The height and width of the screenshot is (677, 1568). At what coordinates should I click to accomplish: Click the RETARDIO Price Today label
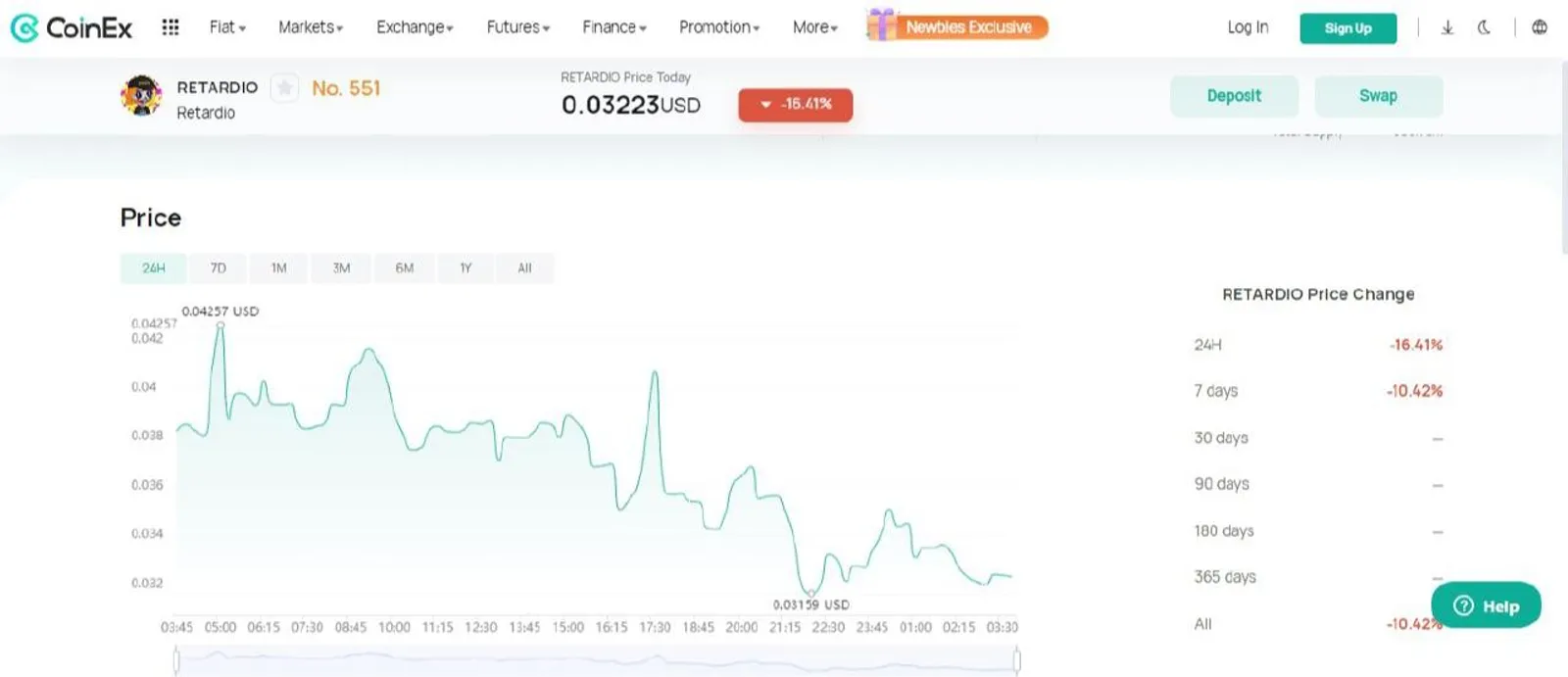click(625, 77)
